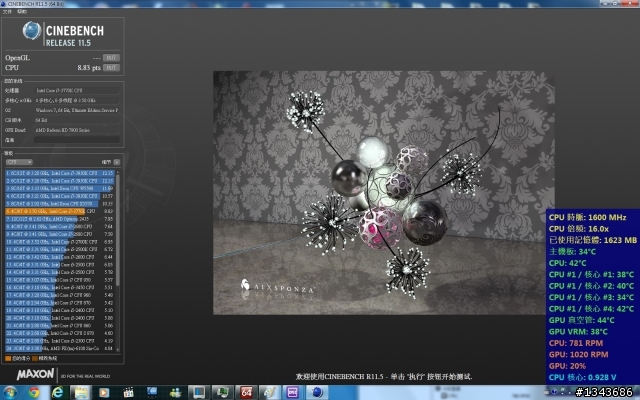Click the Cinebench globe logo
The height and width of the screenshot is (400, 640).
click(x=32, y=31)
